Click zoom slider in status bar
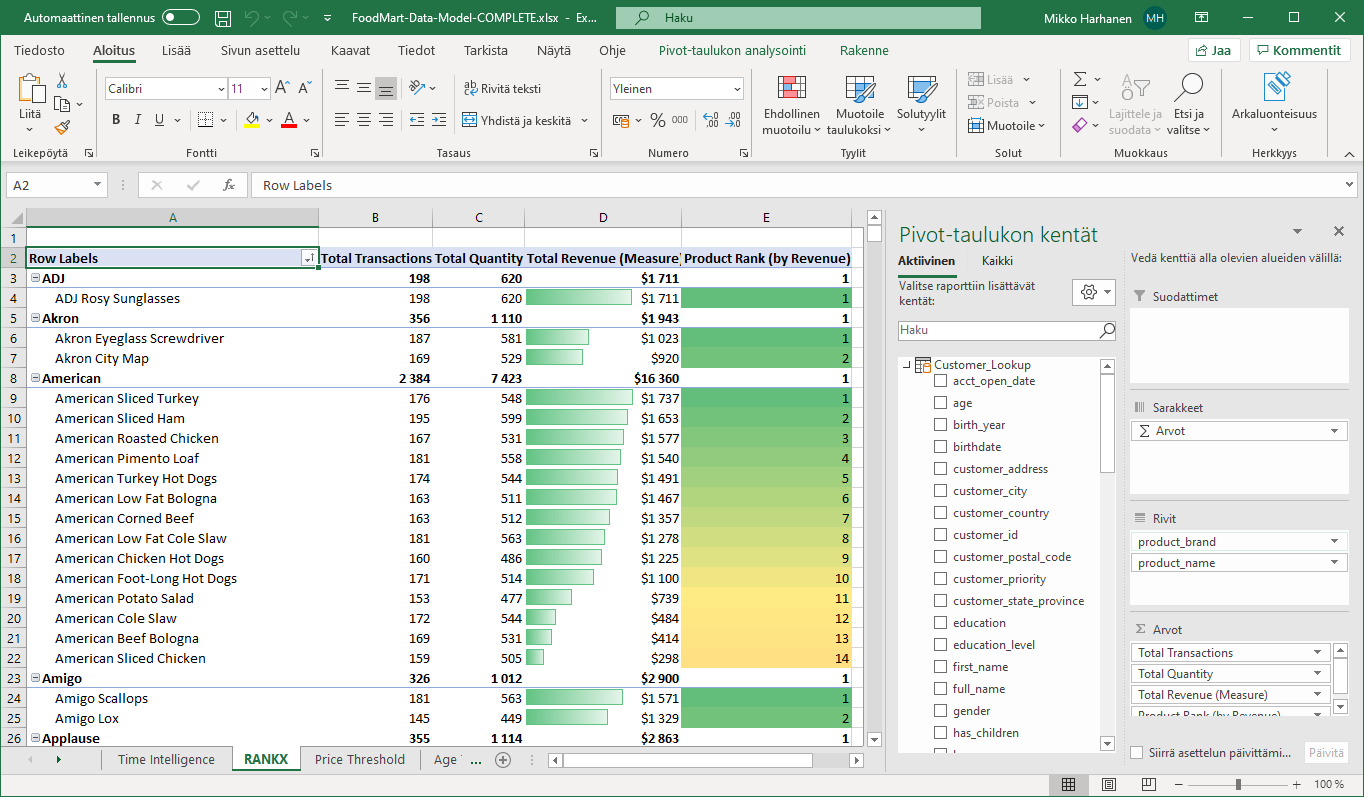 (1239, 784)
